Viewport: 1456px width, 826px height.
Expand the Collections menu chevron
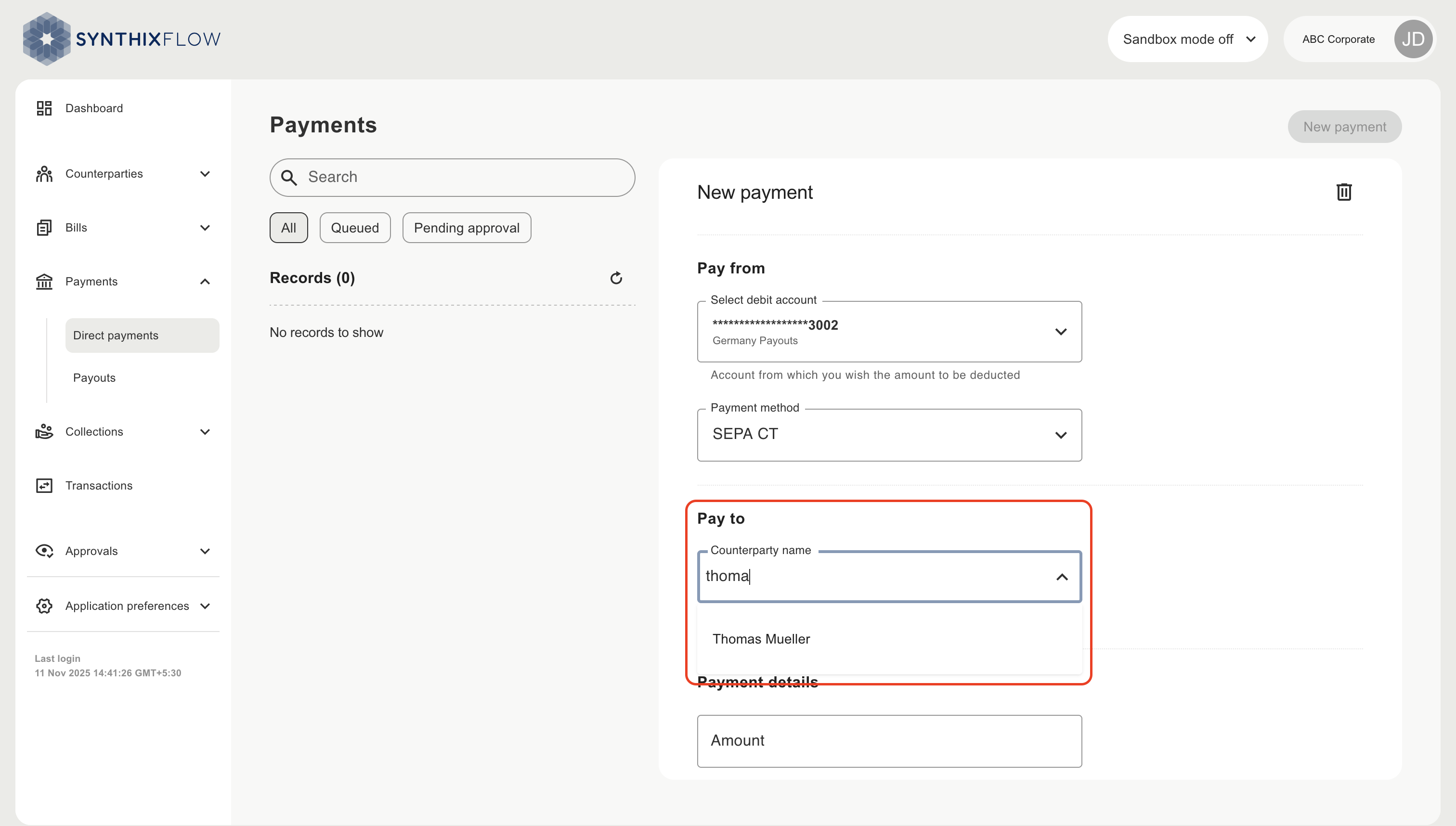pyautogui.click(x=206, y=432)
